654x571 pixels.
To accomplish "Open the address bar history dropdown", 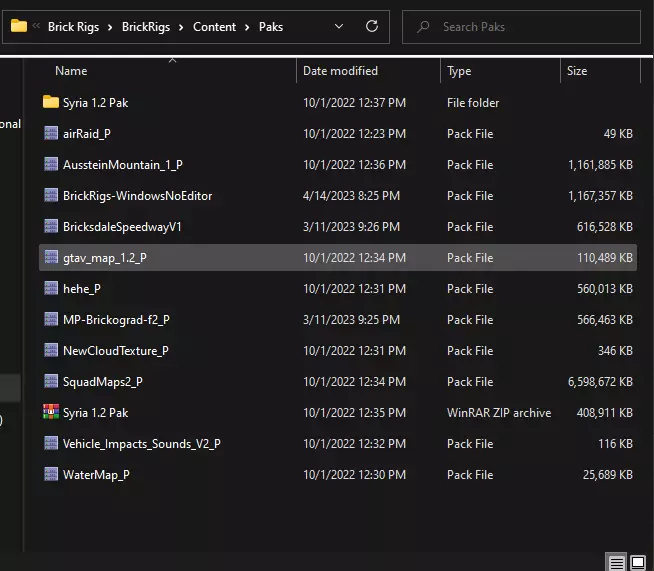I will coord(339,27).
